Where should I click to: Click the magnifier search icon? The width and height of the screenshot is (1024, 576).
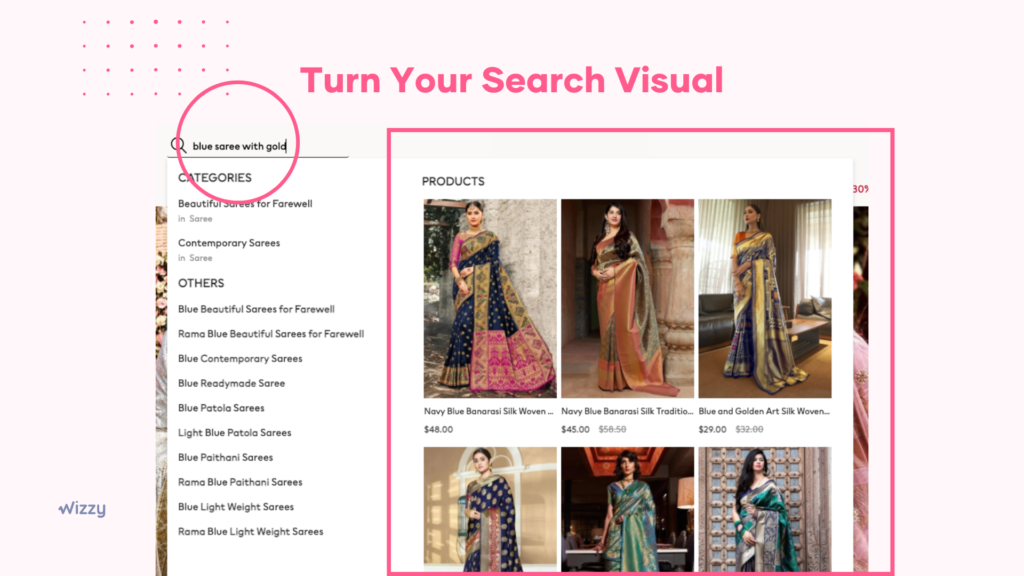[x=178, y=145]
